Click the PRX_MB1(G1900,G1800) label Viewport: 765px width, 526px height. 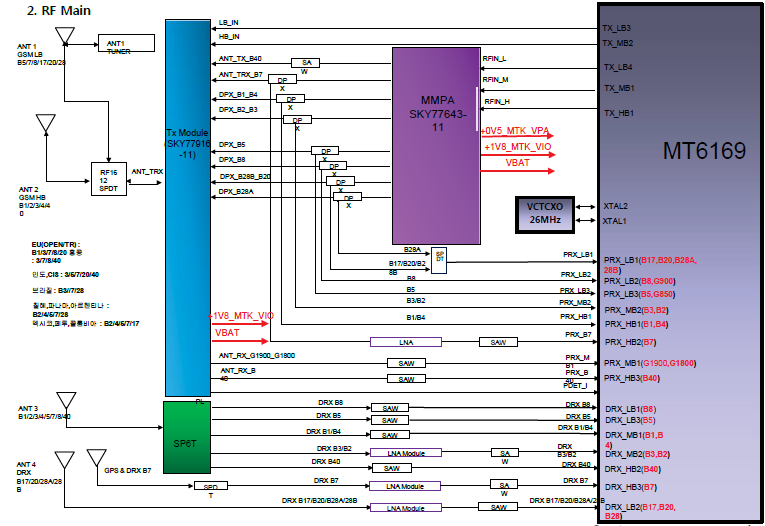(x=650, y=363)
